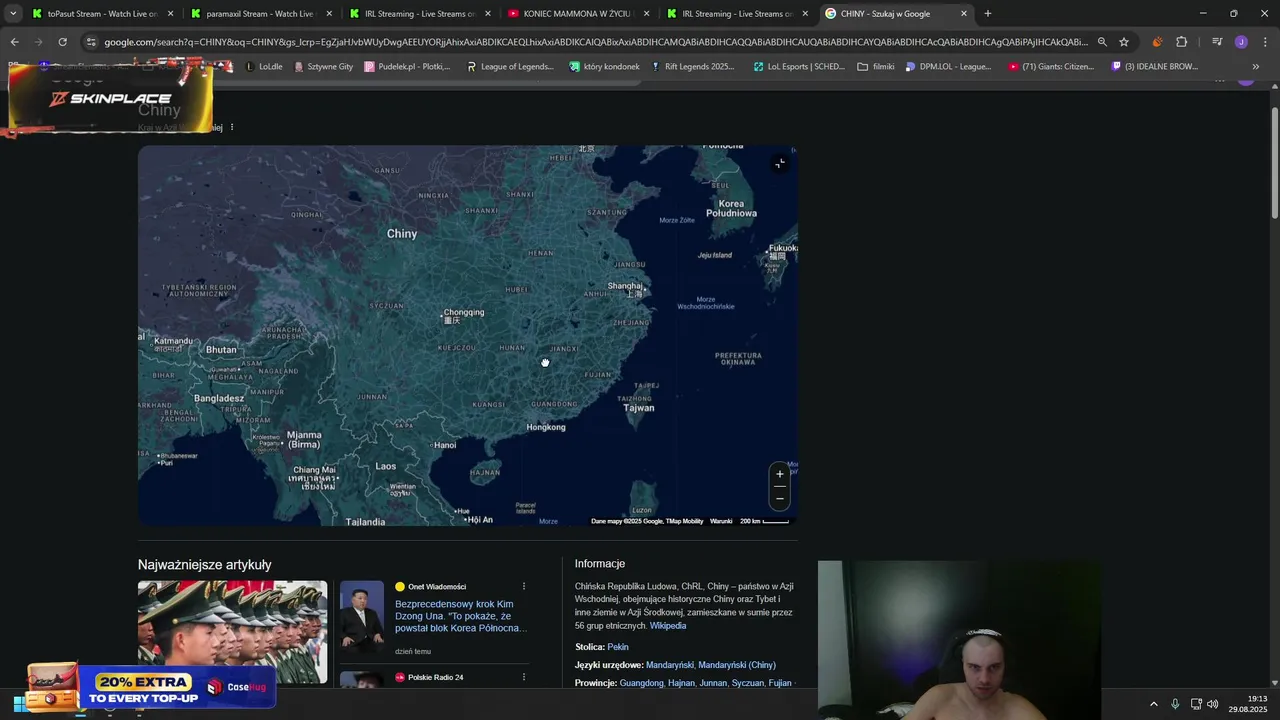Click the Mandaryński (Chiny) language link
This screenshot has width=1280, height=720.
click(x=737, y=665)
